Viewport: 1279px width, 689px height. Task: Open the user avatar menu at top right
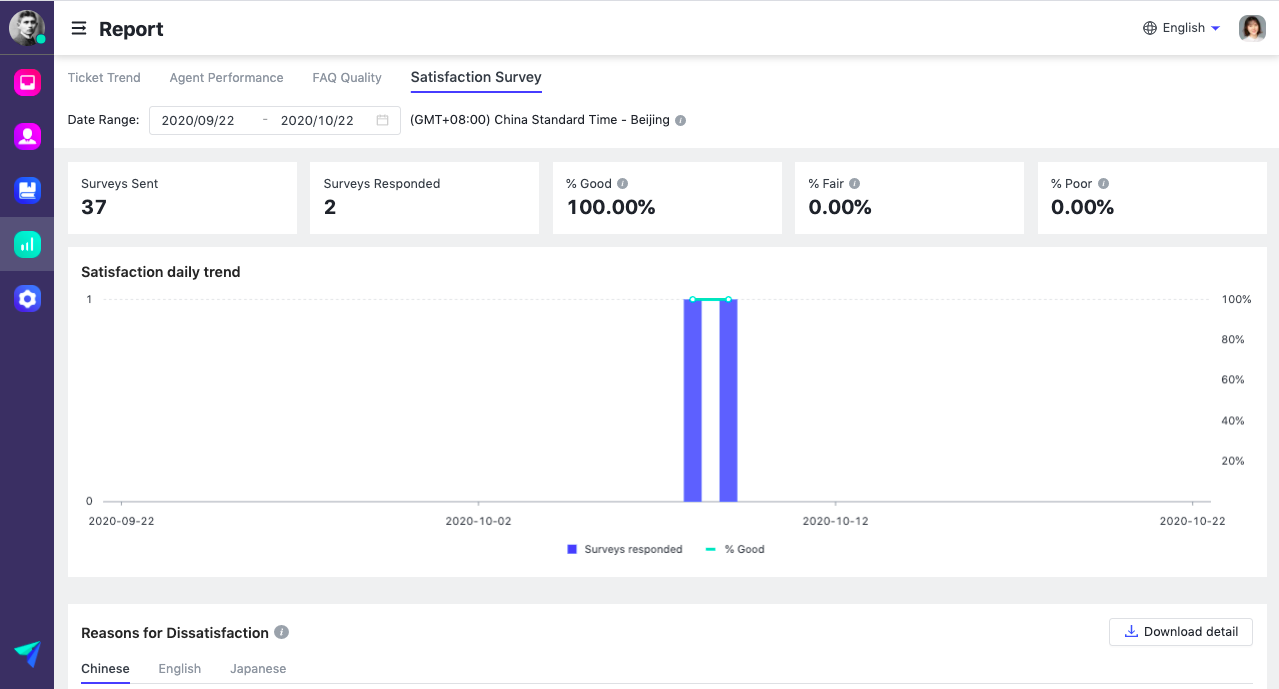(x=1252, y=28)
